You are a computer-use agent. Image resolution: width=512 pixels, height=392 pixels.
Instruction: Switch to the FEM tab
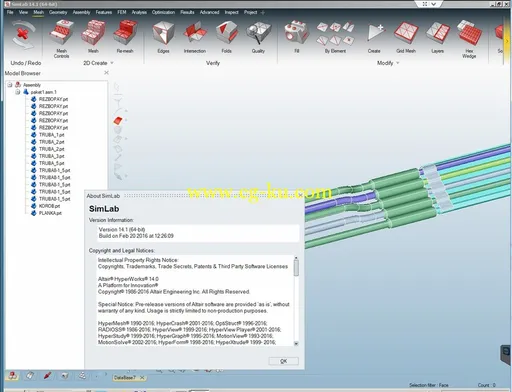(x=122, y=12)
